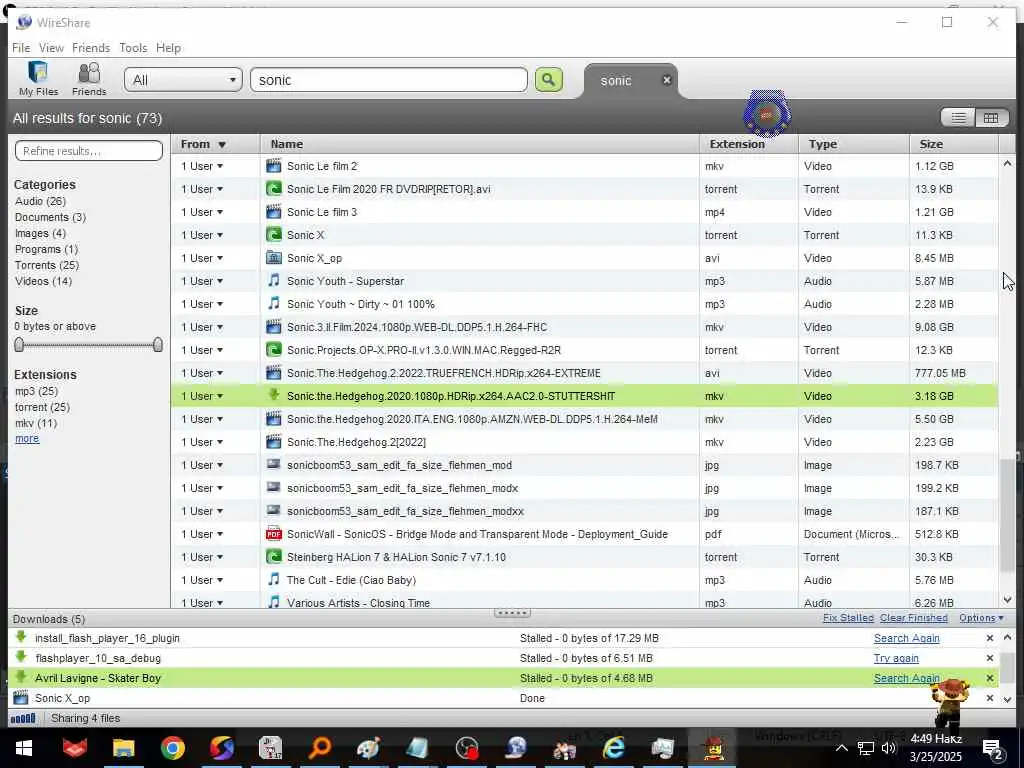Click the downloads panel resize grip
The image size is (1024, 768).
pyautogui.click(x=512, y=613)
